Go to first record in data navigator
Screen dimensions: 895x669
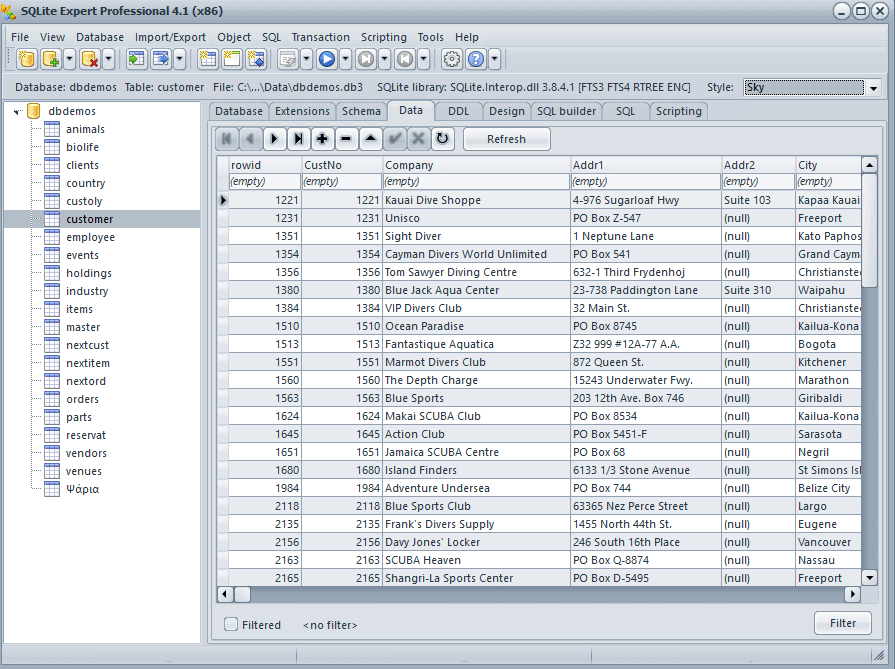coord(227,139)
